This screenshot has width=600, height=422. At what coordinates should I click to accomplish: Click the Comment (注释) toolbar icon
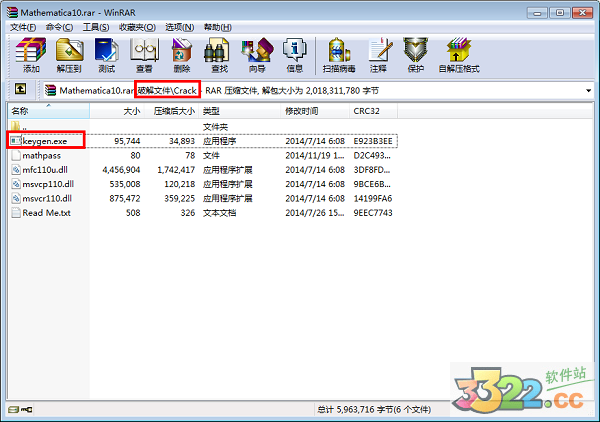point(380,50)
